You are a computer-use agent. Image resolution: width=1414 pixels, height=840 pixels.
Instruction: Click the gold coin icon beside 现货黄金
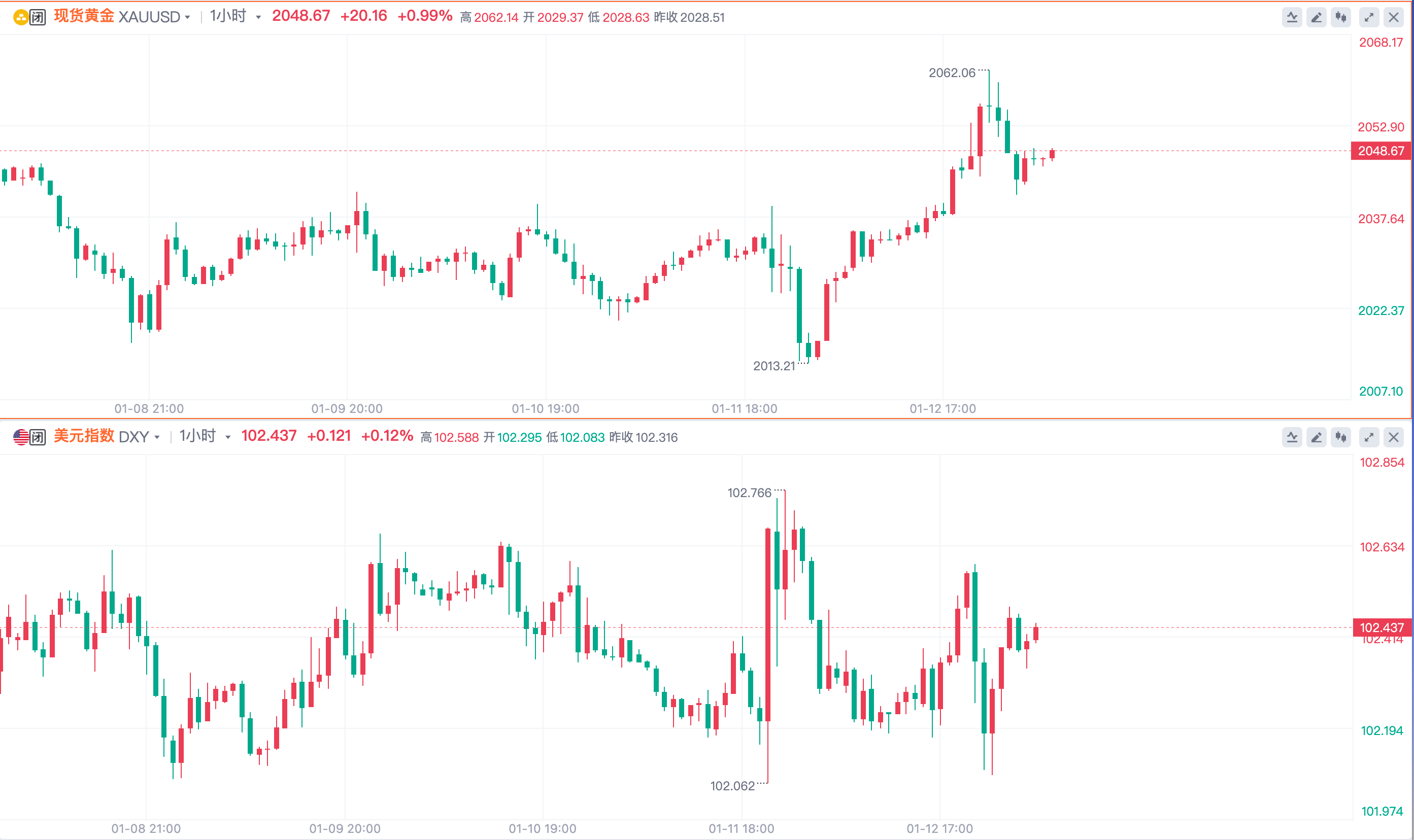20,18
